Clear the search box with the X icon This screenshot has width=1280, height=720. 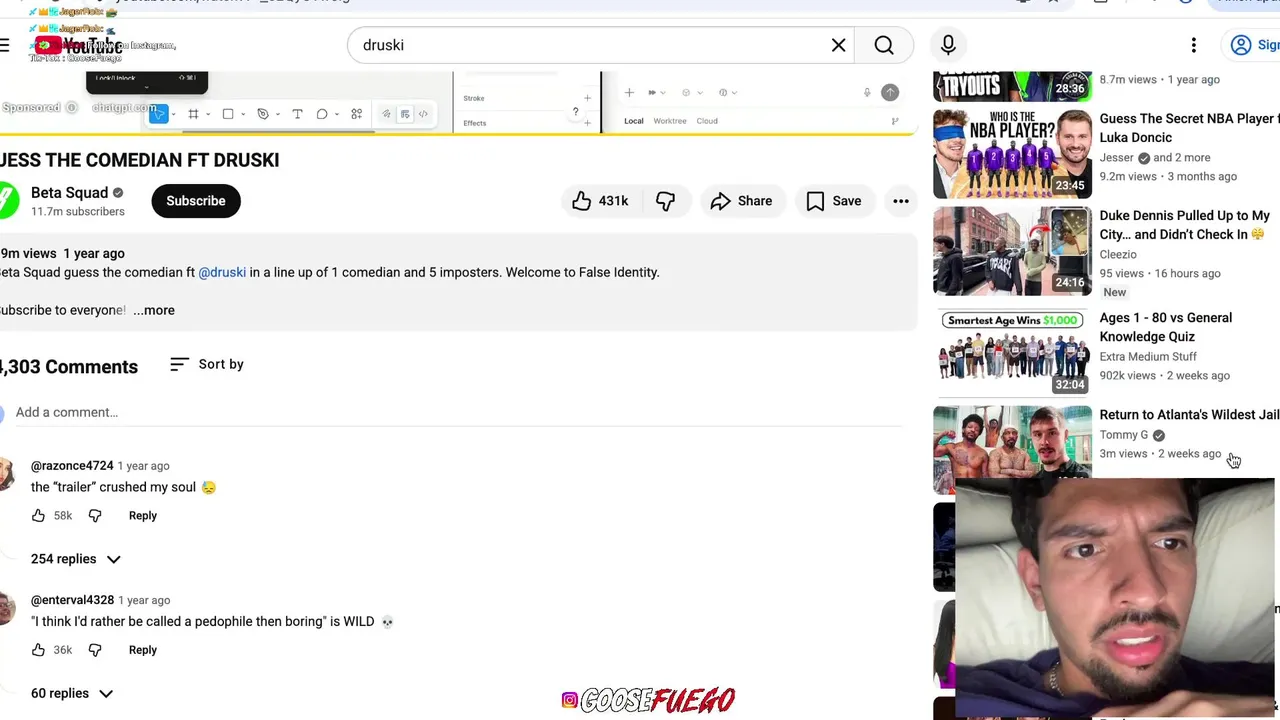(x=838, y=45)
